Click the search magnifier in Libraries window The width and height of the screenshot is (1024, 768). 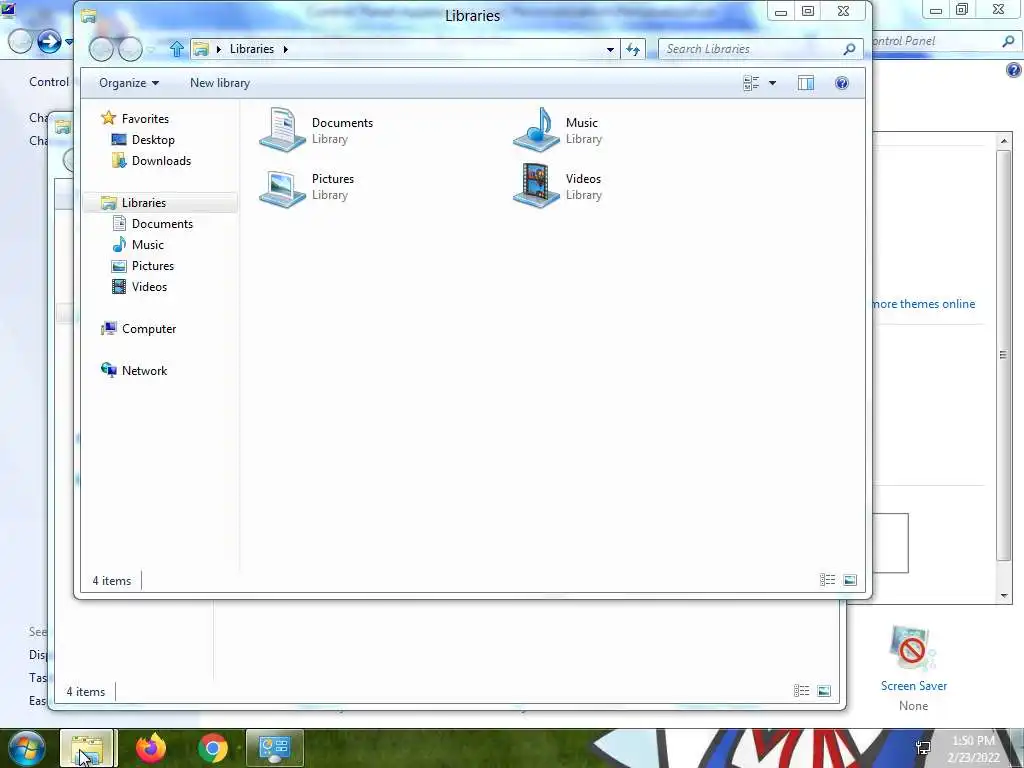click(849, 49)
